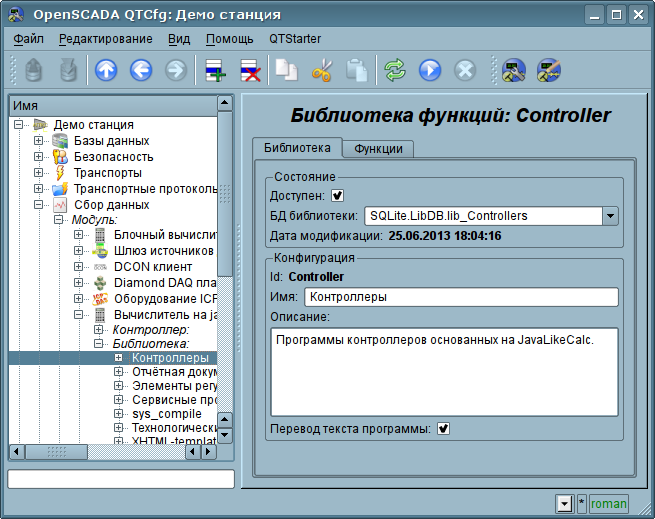The image size is (655, 519).
Task: Expand the Базы данных tree node
Action: click(39, 141)
